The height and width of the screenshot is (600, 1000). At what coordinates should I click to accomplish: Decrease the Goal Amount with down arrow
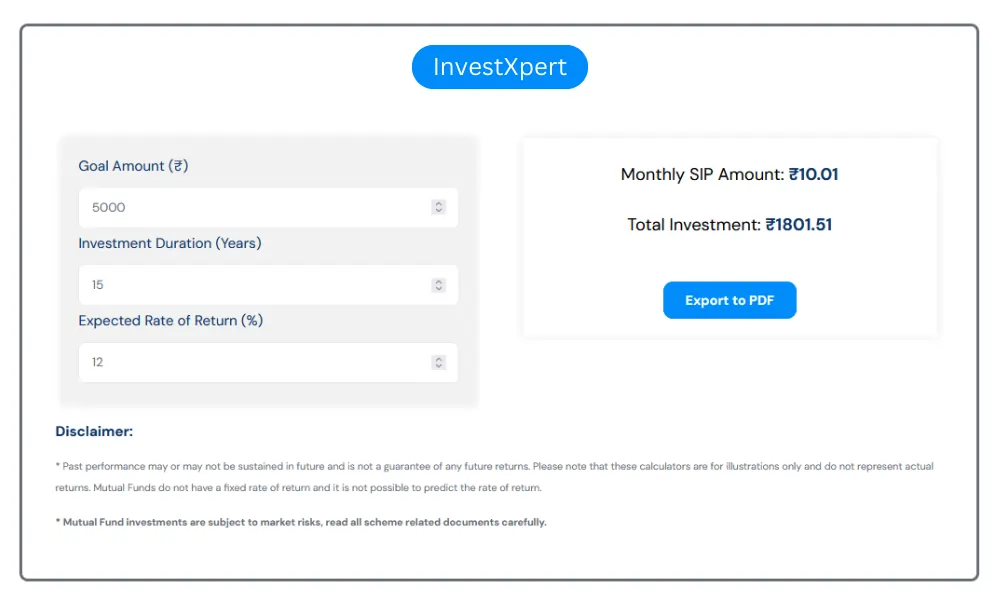pyautogui.click(x=438, y=211)
